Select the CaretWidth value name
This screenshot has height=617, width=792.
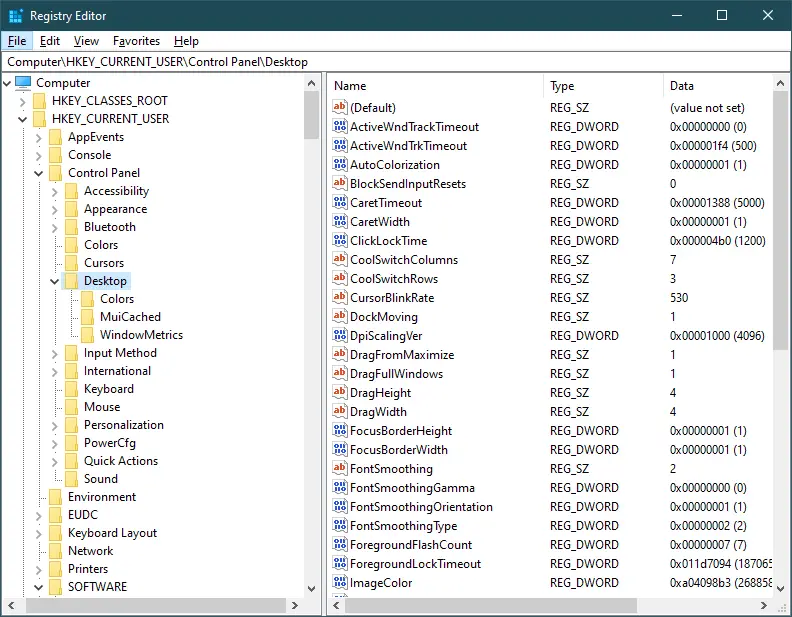(380, 222)
